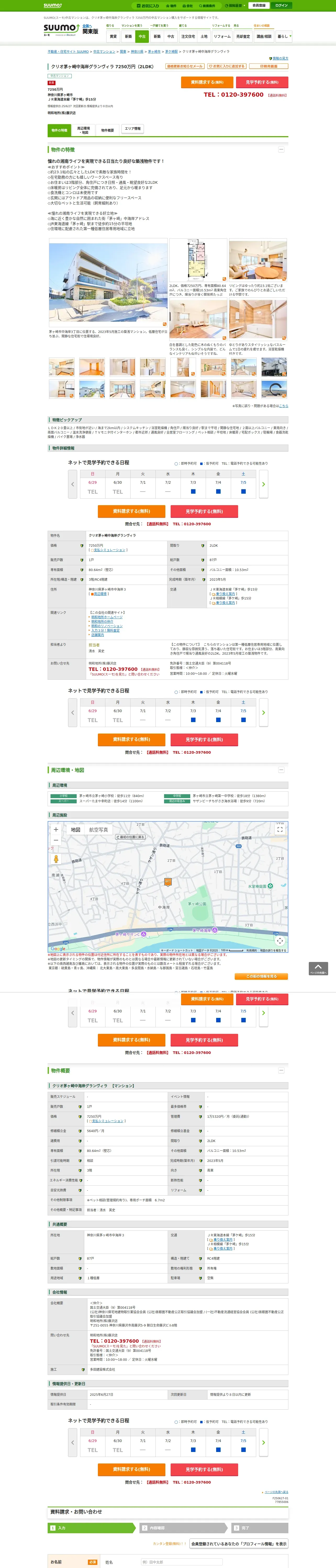Switch to the 物件概要 tab
Viewport: 336px width, 1568px height.
[107, 130]
